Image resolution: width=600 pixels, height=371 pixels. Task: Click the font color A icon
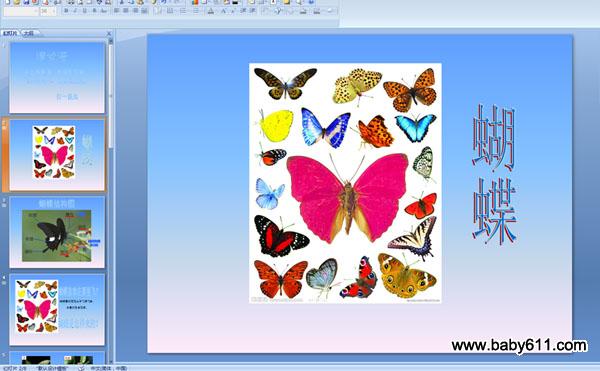(x=211, y=11)
